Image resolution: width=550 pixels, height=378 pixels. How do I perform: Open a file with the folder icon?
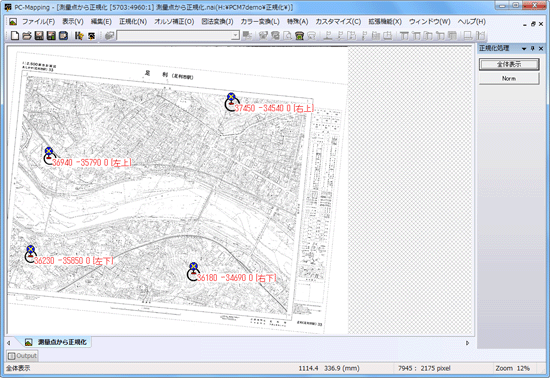click(x=27, y=35)
